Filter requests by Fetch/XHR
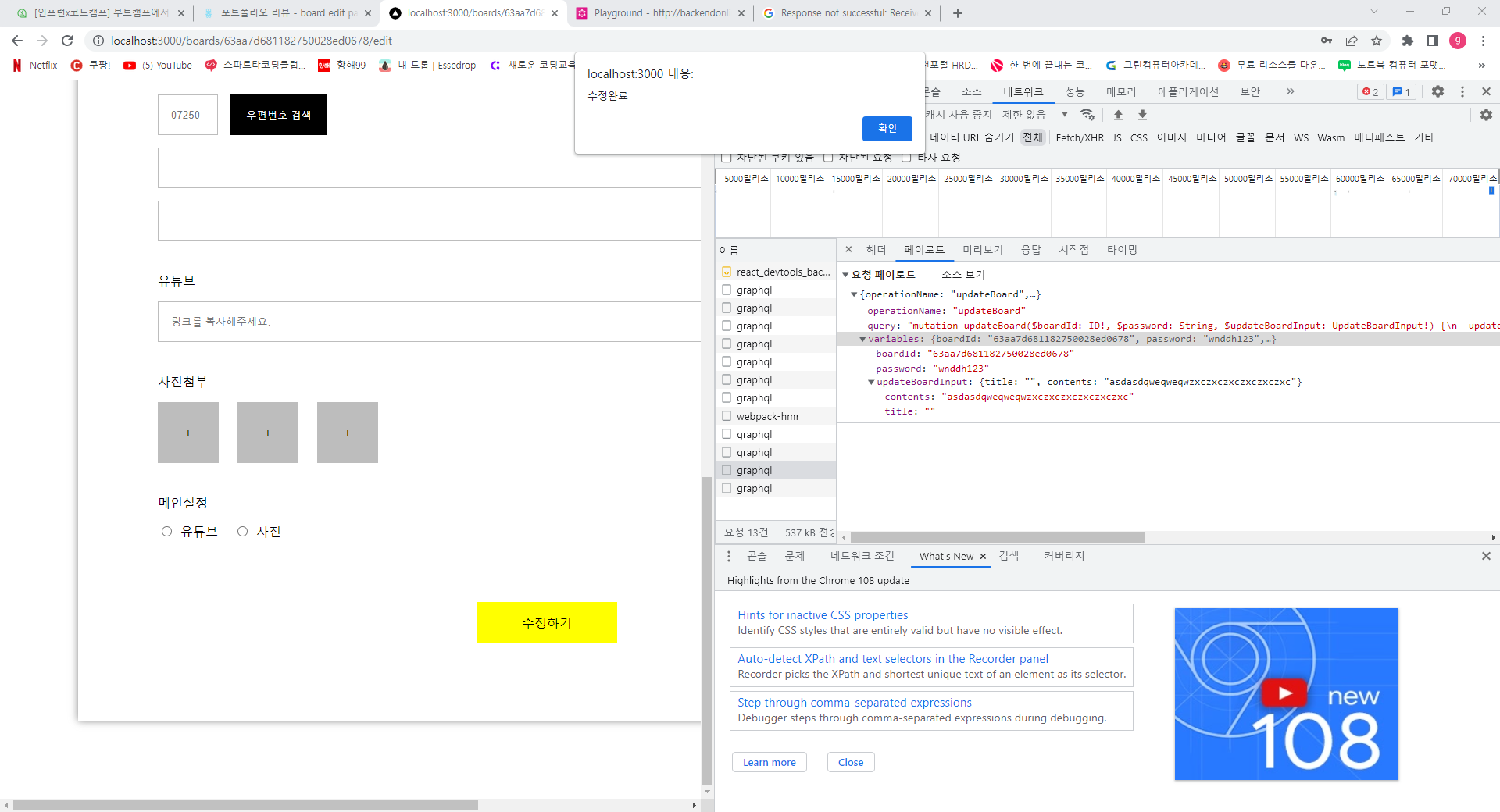The width and height of the screenshot is (1500, 812). [x=1080, y=137]
